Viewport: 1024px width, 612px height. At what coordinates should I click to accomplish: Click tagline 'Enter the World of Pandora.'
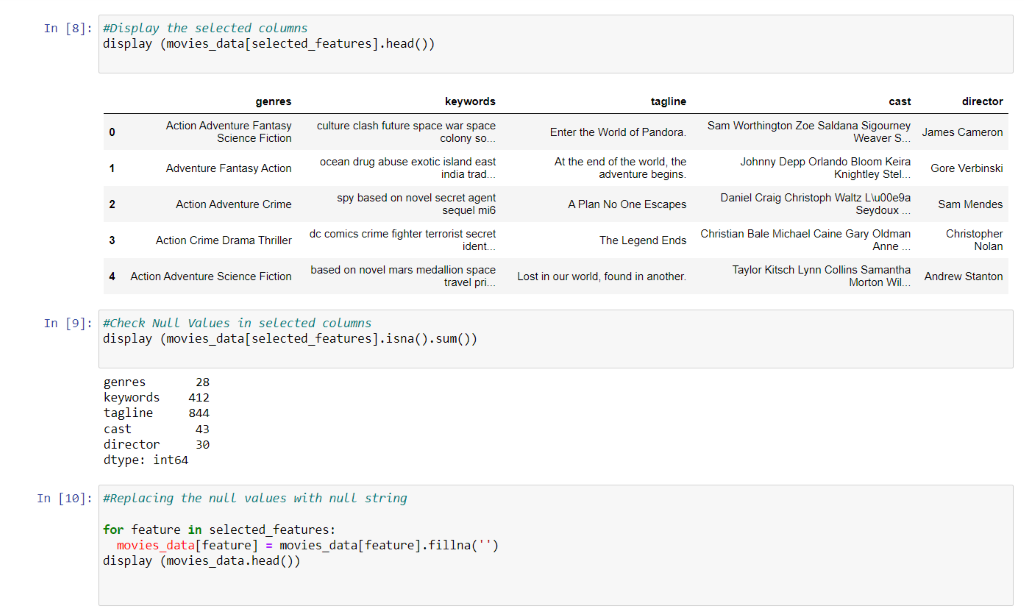point(618,132)
